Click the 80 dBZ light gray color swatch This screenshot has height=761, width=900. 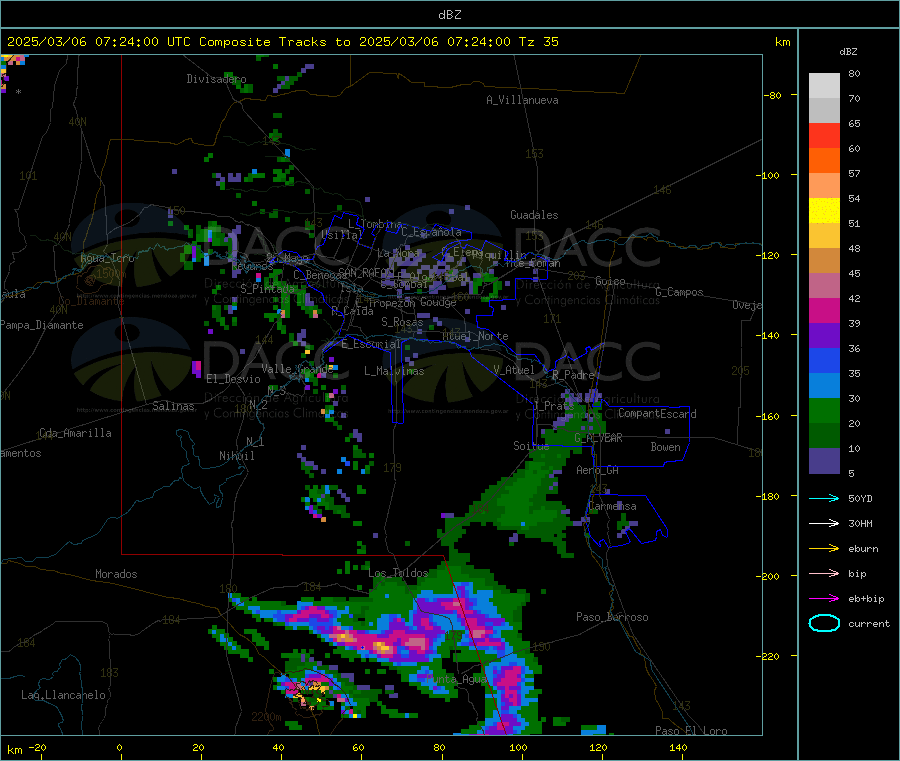point(824,86)
